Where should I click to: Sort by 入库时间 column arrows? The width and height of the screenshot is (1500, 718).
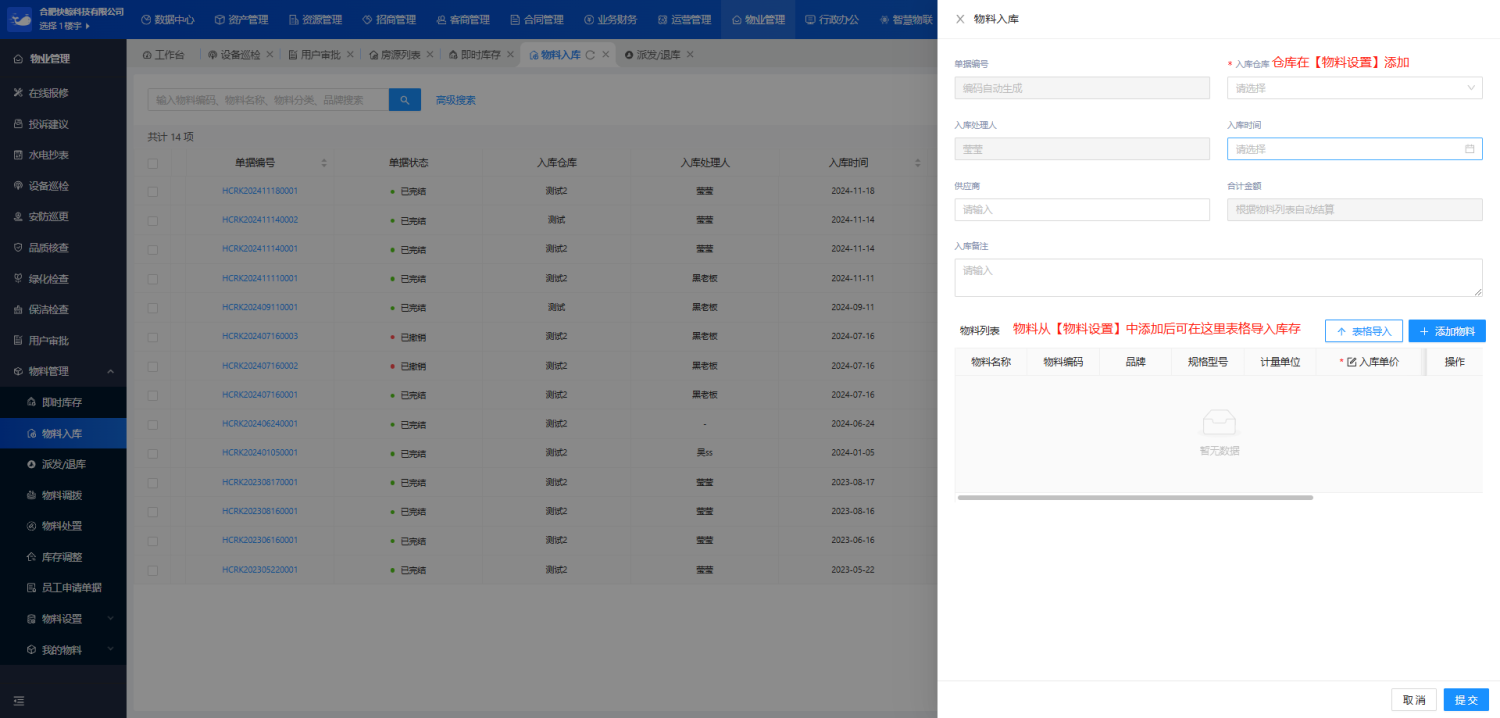click(918, 163)
